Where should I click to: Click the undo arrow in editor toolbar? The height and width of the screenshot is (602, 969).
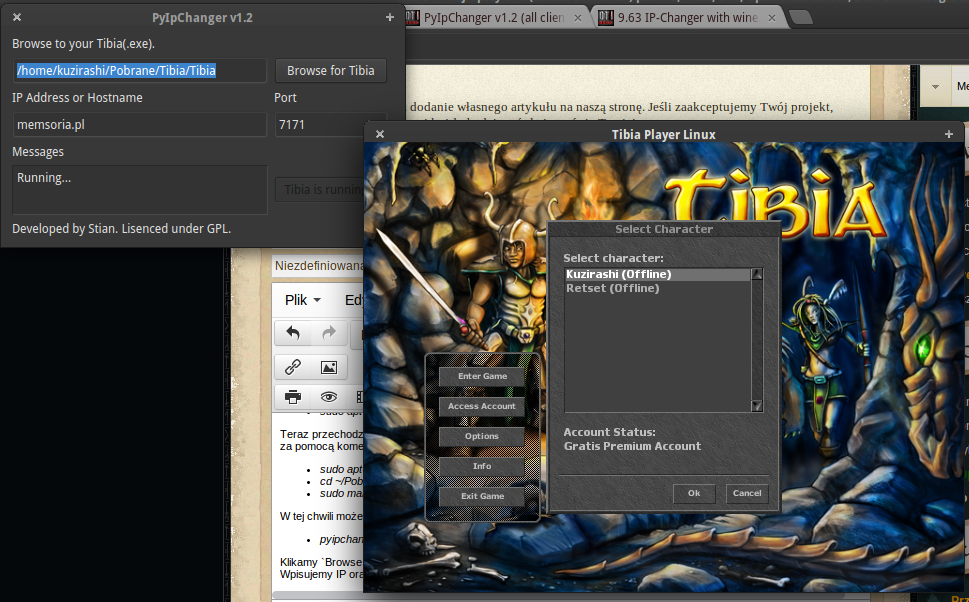click(293, 333)
